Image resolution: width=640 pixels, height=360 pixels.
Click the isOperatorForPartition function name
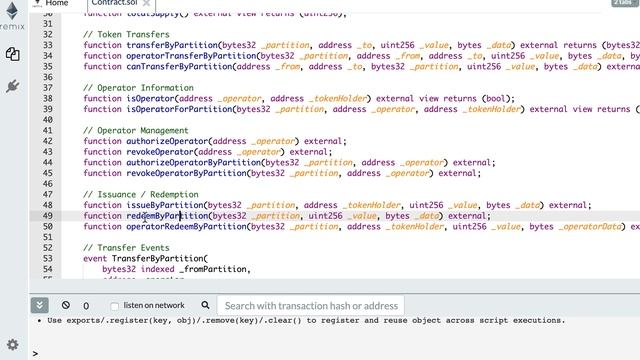coord(179,109)
